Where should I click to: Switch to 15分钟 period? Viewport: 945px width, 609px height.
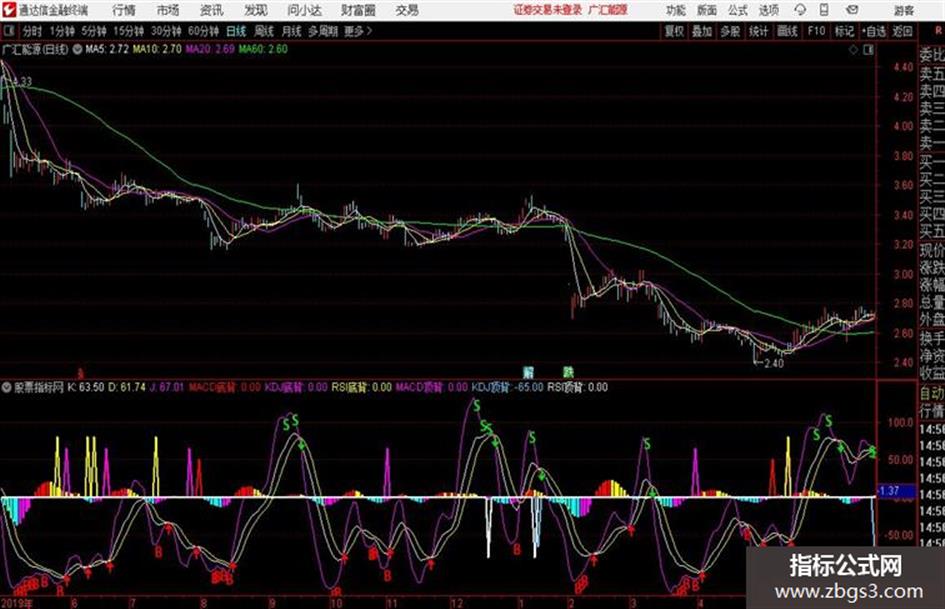pyautogui.click(x=129, y=31)
